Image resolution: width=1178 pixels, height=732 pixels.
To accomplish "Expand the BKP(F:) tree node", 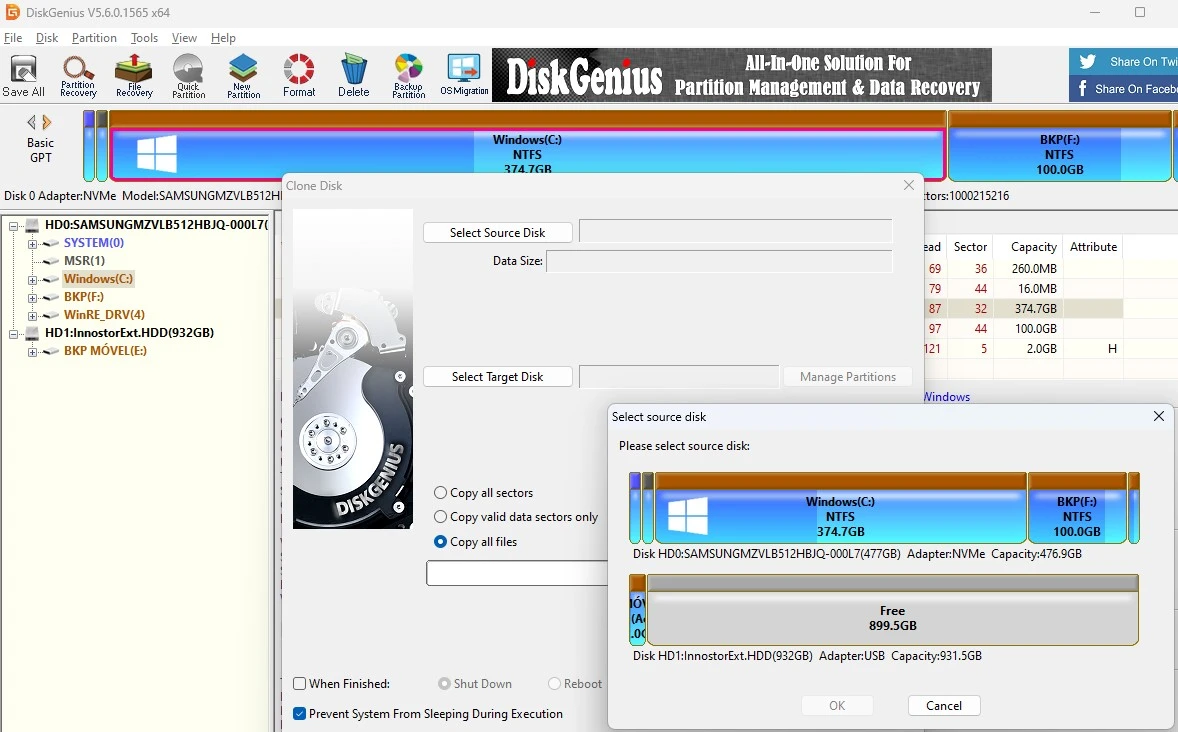I will pos(32,298).
